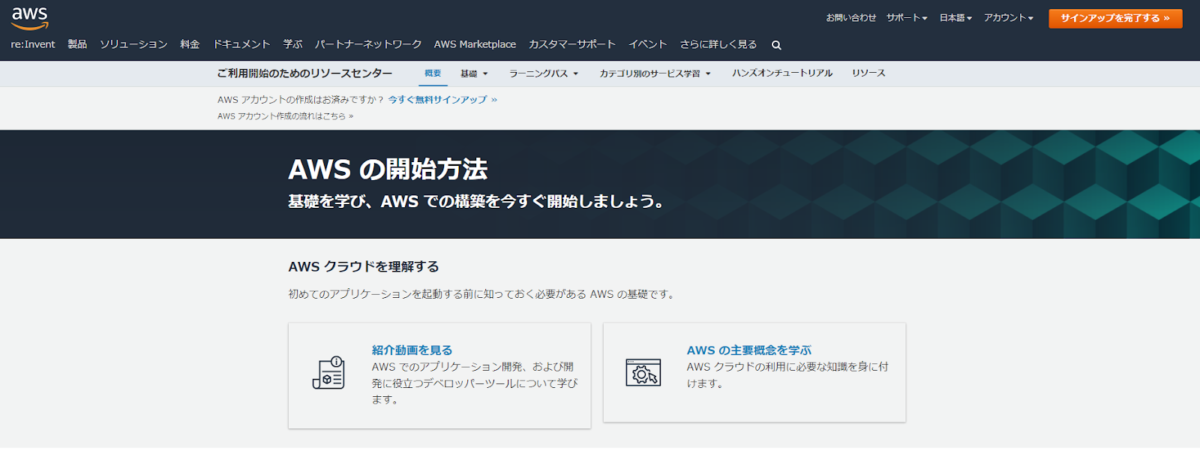Expand the 基礎 submenu
1200x451 pixels.
474,74
